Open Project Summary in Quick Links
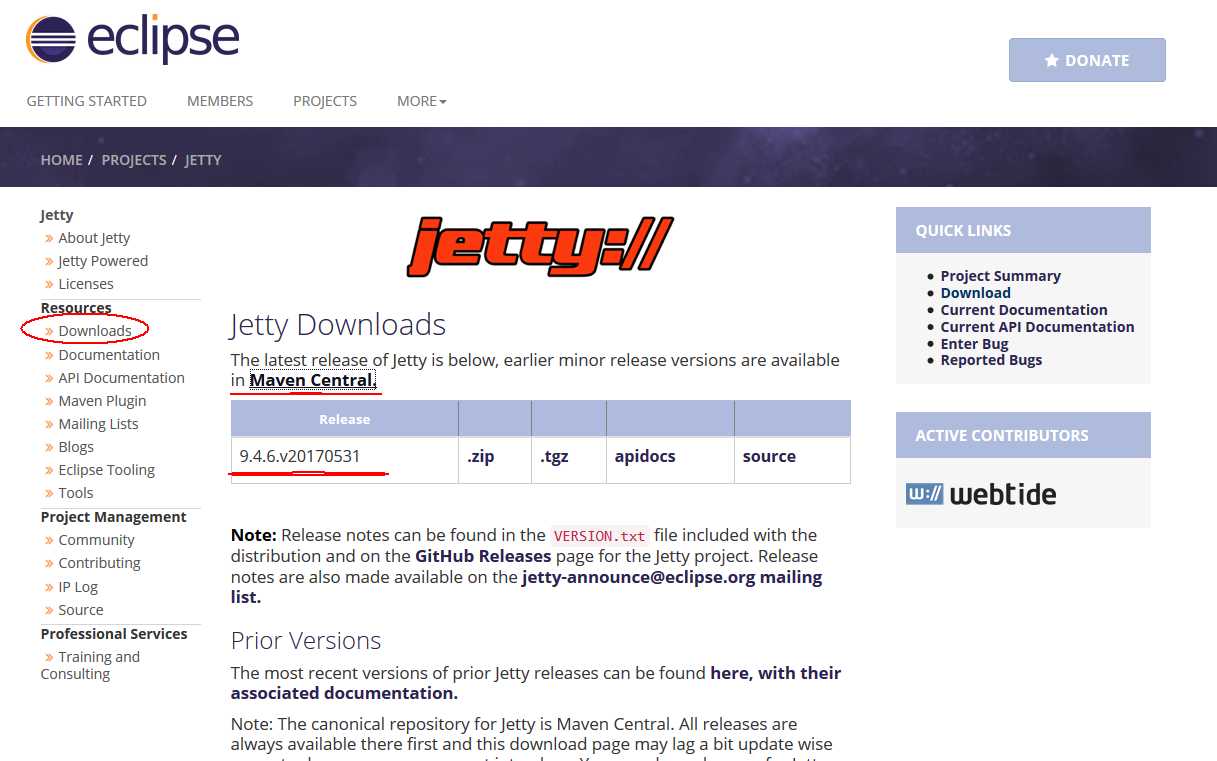The height and width of the screenshot is (761, 1217). click(1001, 276)
